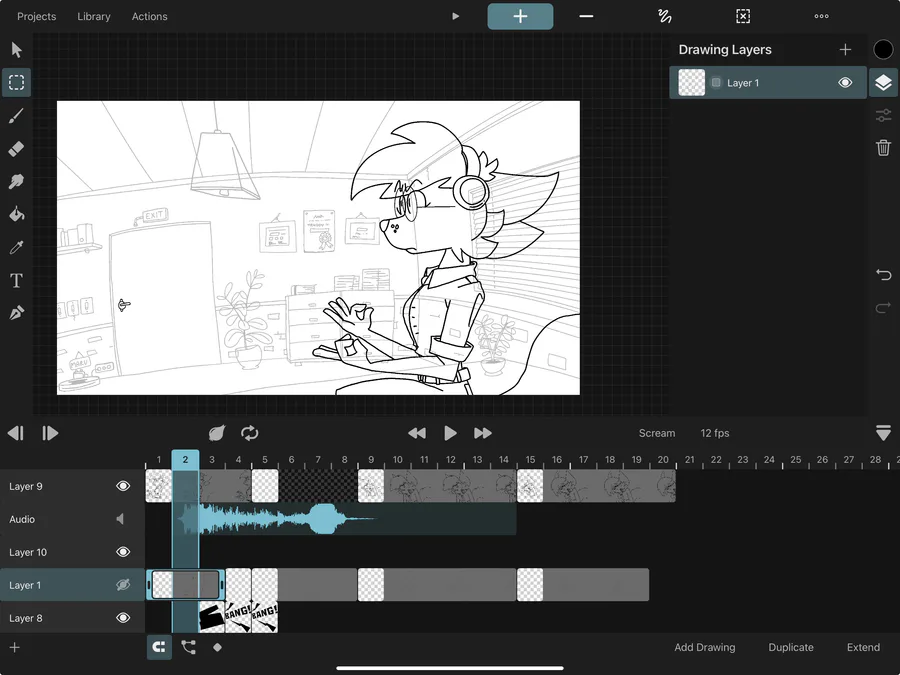Add a new timeline track with plus
The image size is (900, 675).
15,647
